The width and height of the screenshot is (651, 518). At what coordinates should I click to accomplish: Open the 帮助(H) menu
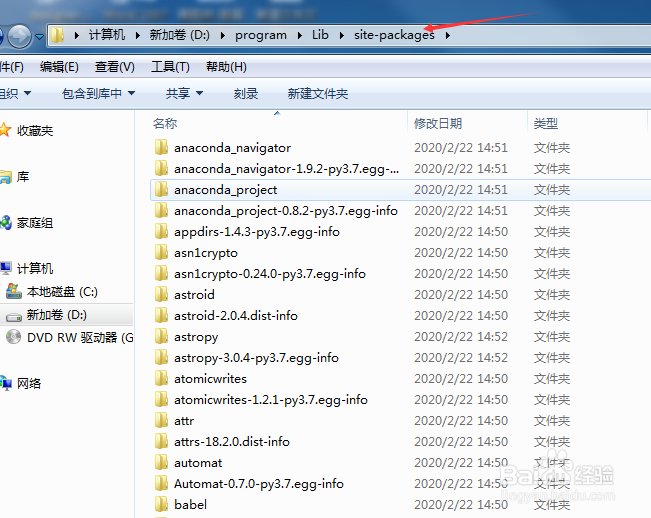(226, 67)
